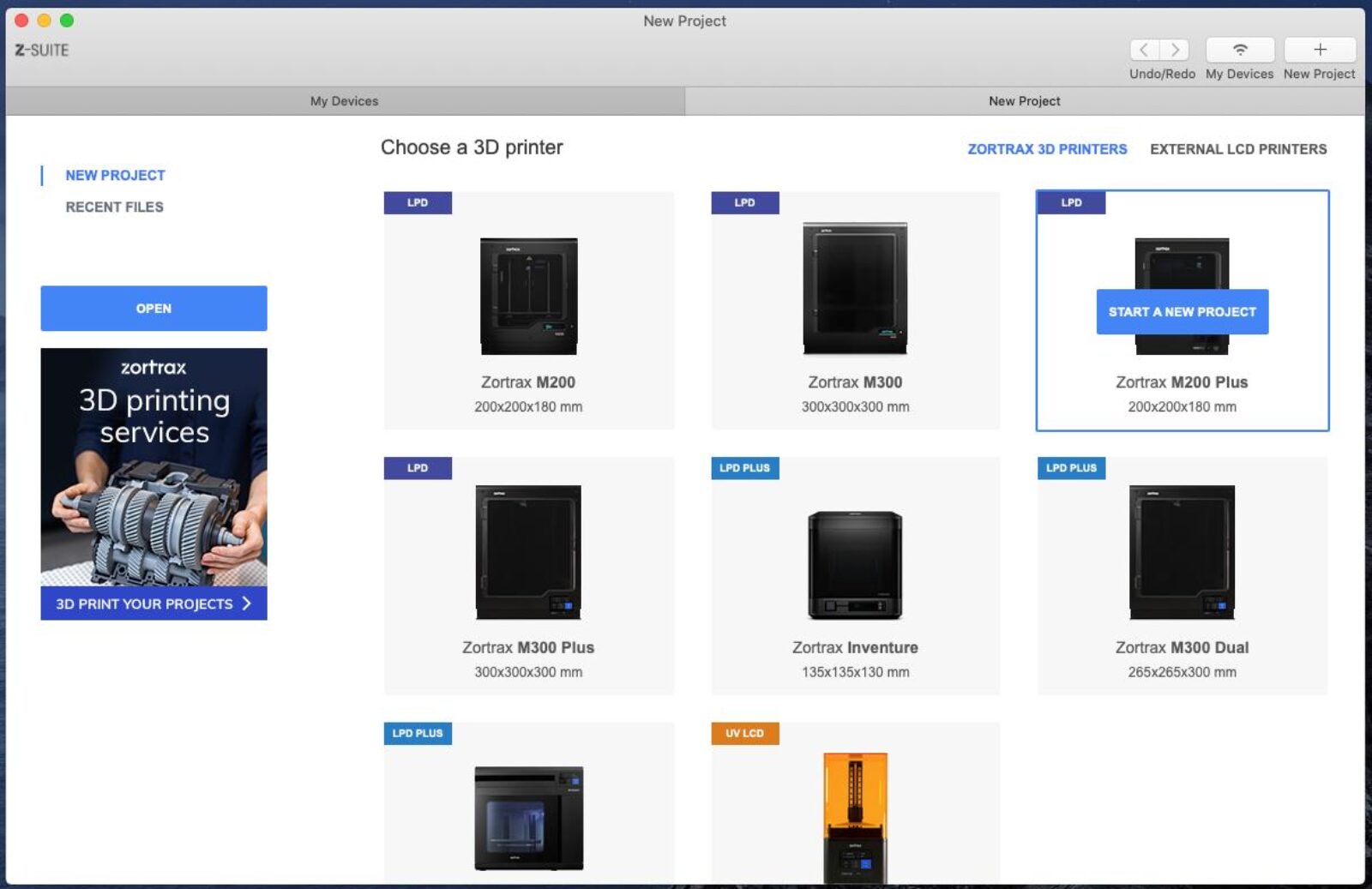1372x889 pixels.
Task: Show EXTERNAL LCD PRINTERS category
Action: 1238,149
